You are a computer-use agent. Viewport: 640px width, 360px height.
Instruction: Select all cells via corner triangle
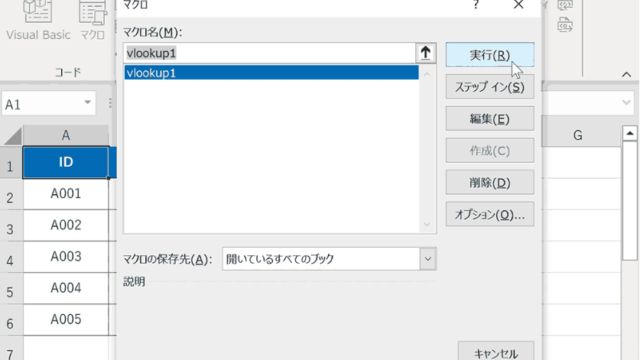(12, 136)
